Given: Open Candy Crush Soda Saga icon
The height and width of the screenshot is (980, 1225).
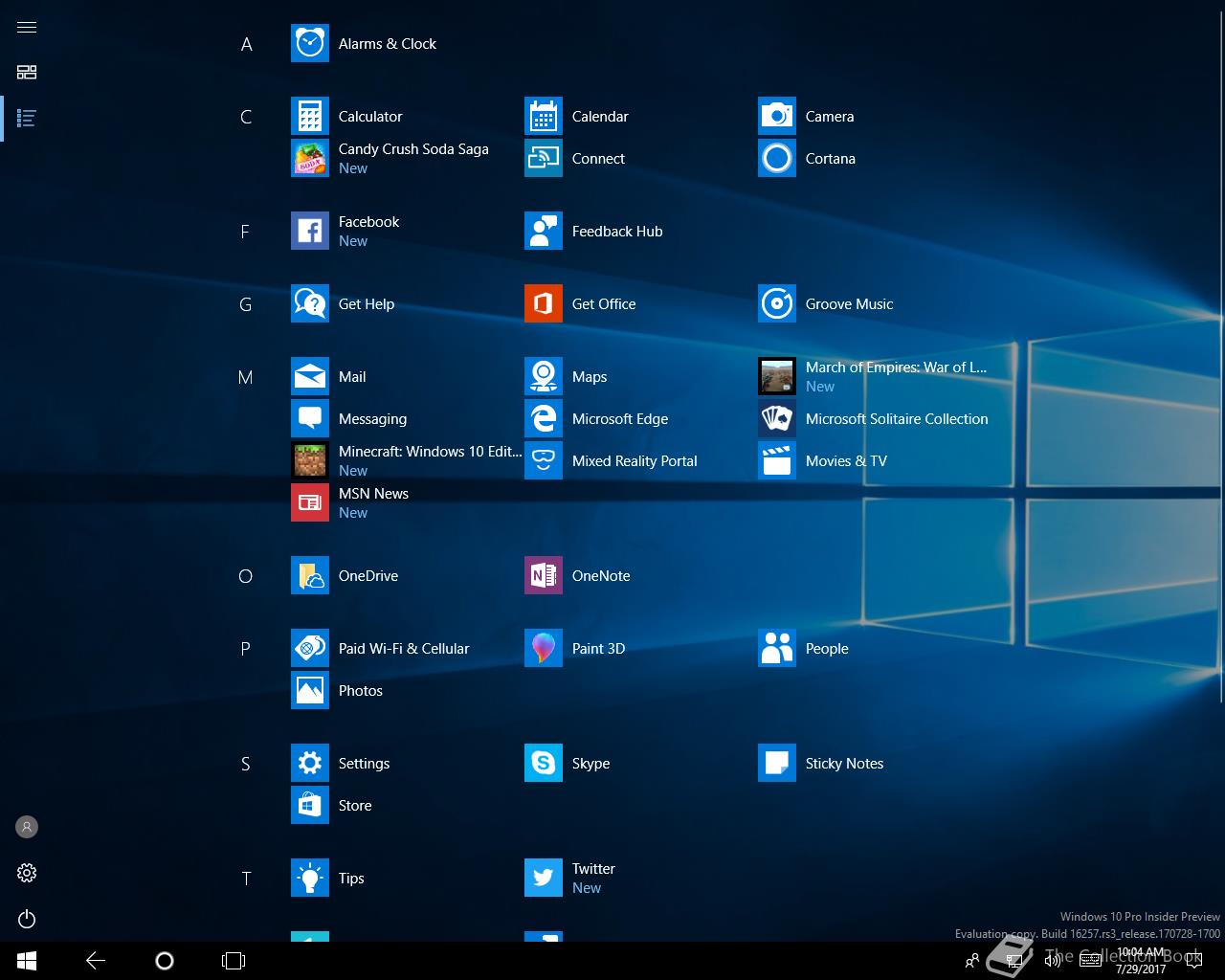Looking at the screenshot, I should [310, 159].
